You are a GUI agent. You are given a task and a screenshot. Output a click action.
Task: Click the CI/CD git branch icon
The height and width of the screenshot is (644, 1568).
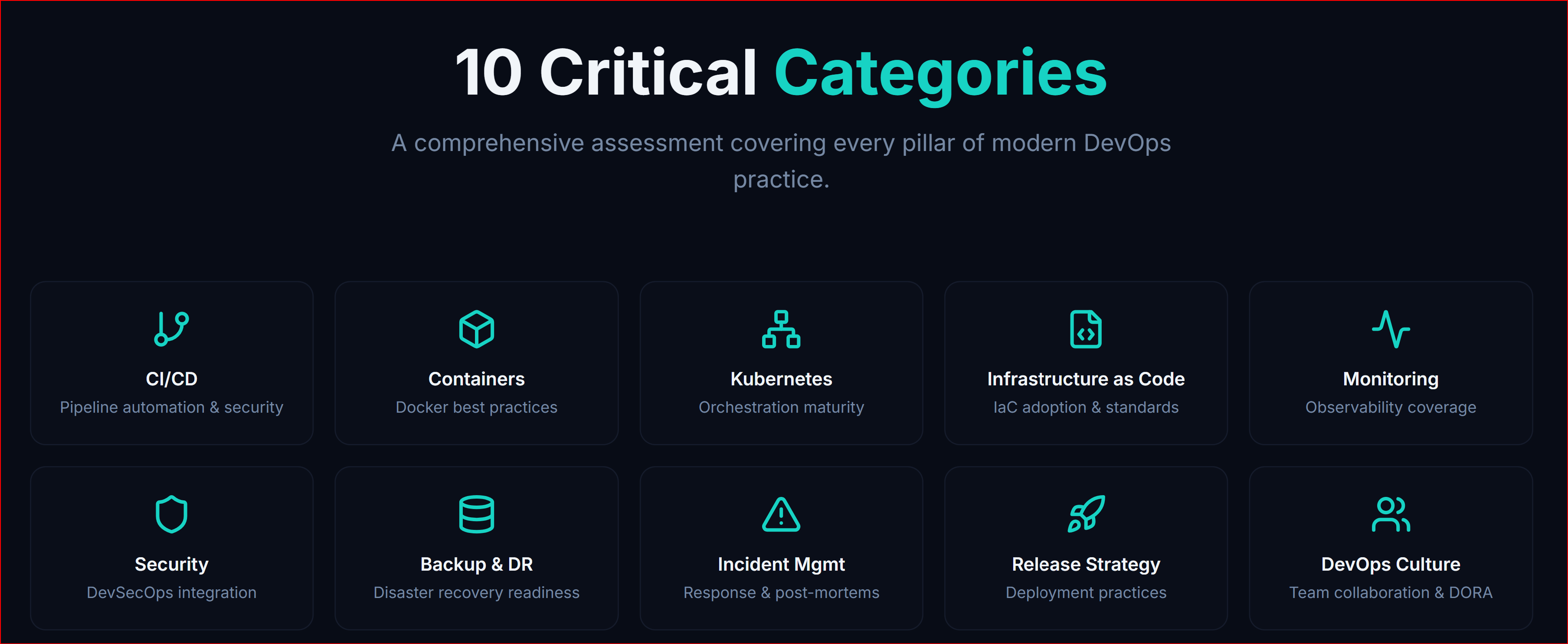[x=172, y=329]
